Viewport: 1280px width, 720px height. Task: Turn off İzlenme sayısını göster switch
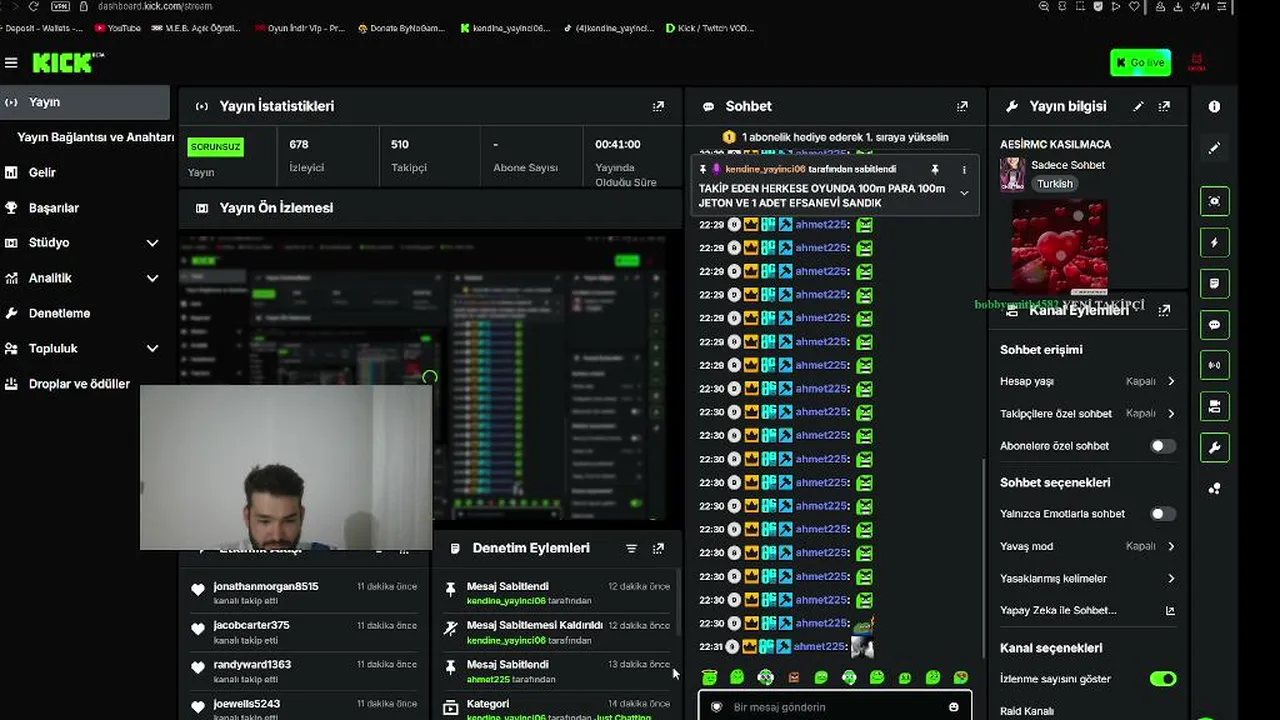[x=1163, y=679]
